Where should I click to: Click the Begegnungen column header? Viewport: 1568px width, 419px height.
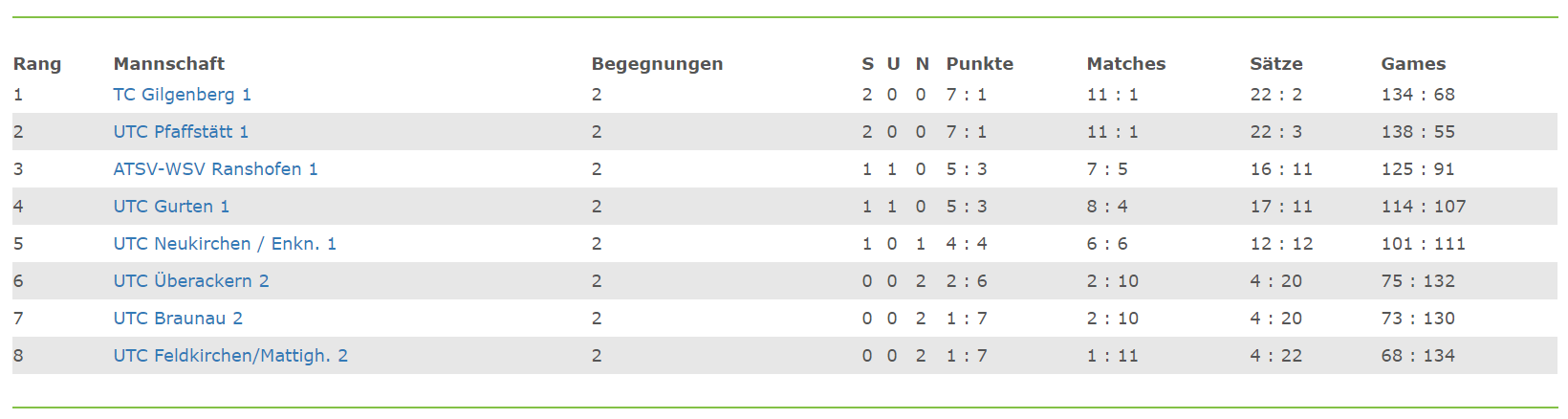point(657,64)
